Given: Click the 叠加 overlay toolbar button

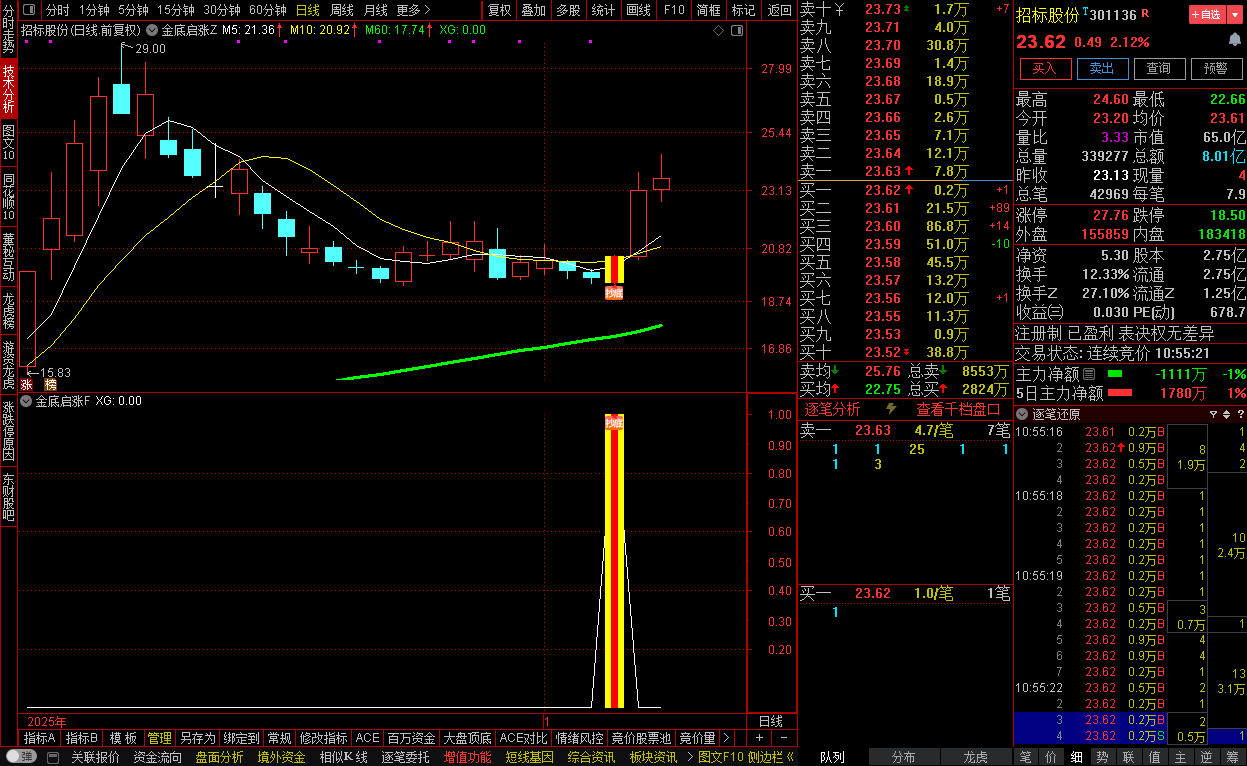Looking at the screenshot, I should coord(534,10).
